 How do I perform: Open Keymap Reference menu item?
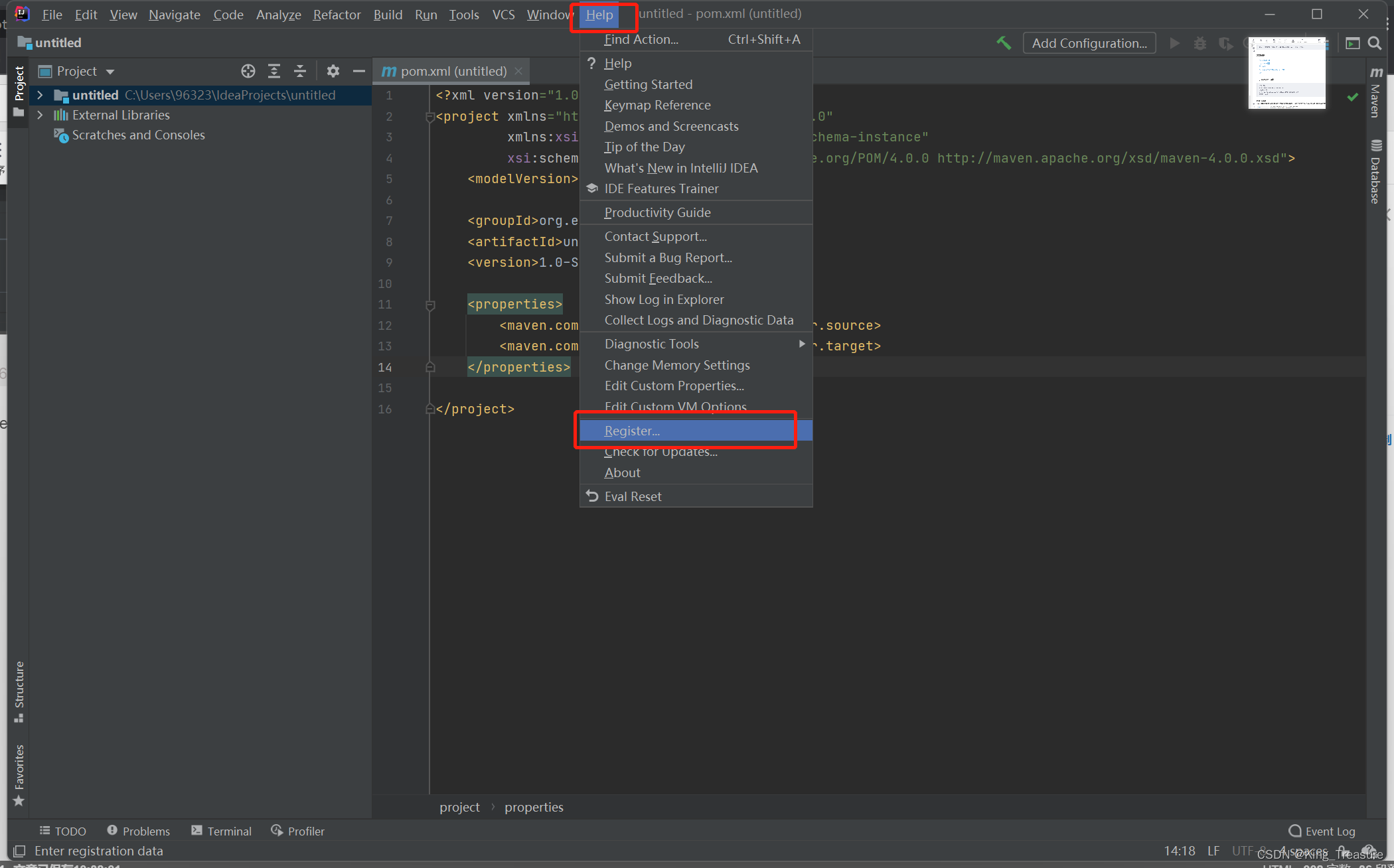(x=696, y=105)
